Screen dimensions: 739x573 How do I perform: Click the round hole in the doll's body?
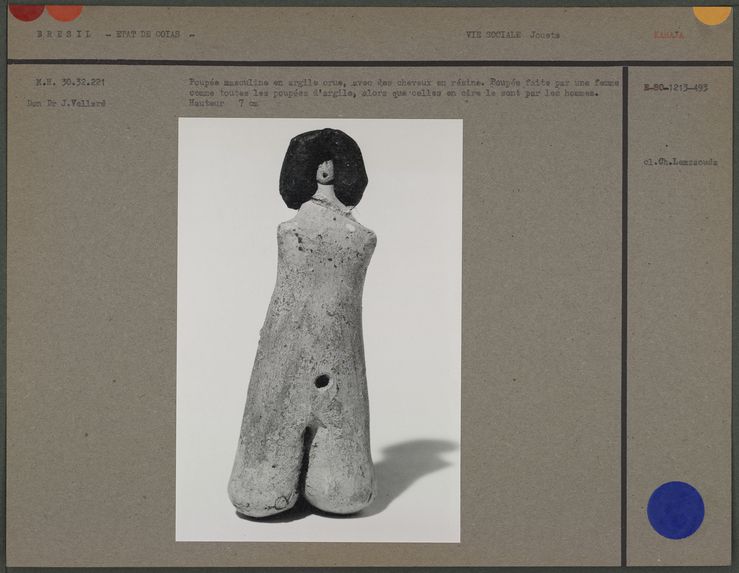[322, 381]
